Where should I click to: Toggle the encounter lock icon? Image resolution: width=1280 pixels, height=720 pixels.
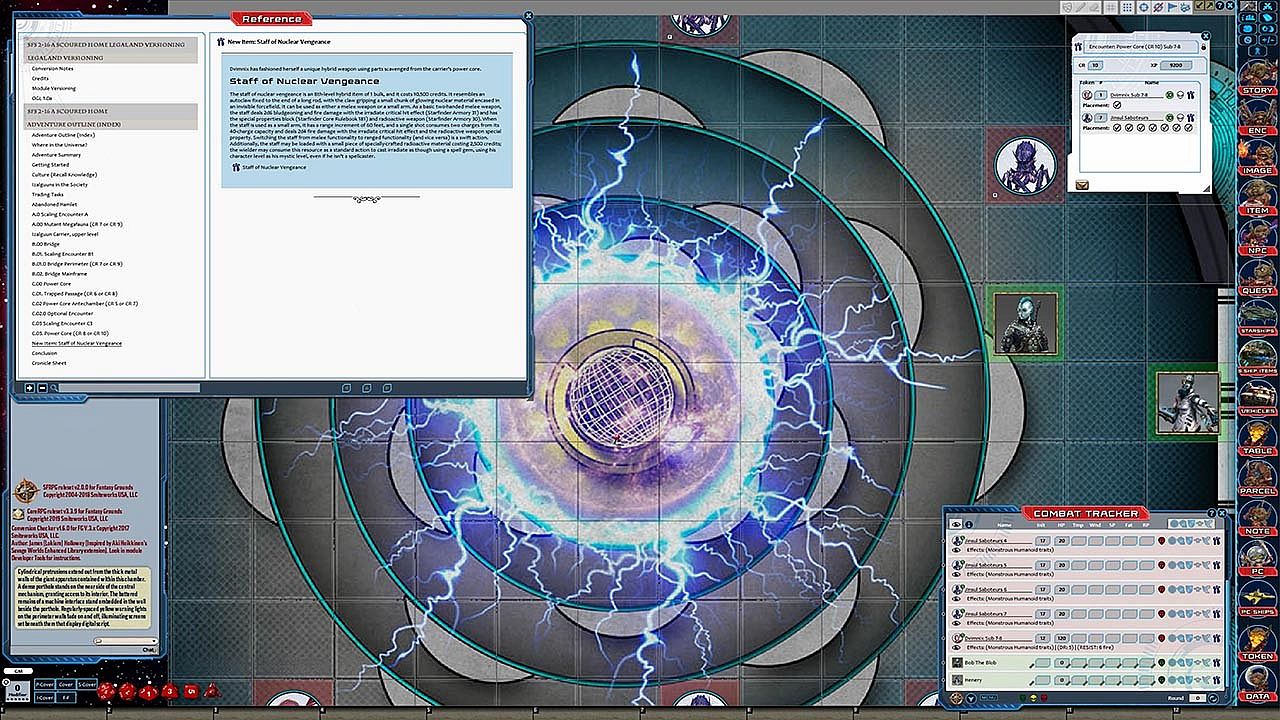pos(1204,46)
